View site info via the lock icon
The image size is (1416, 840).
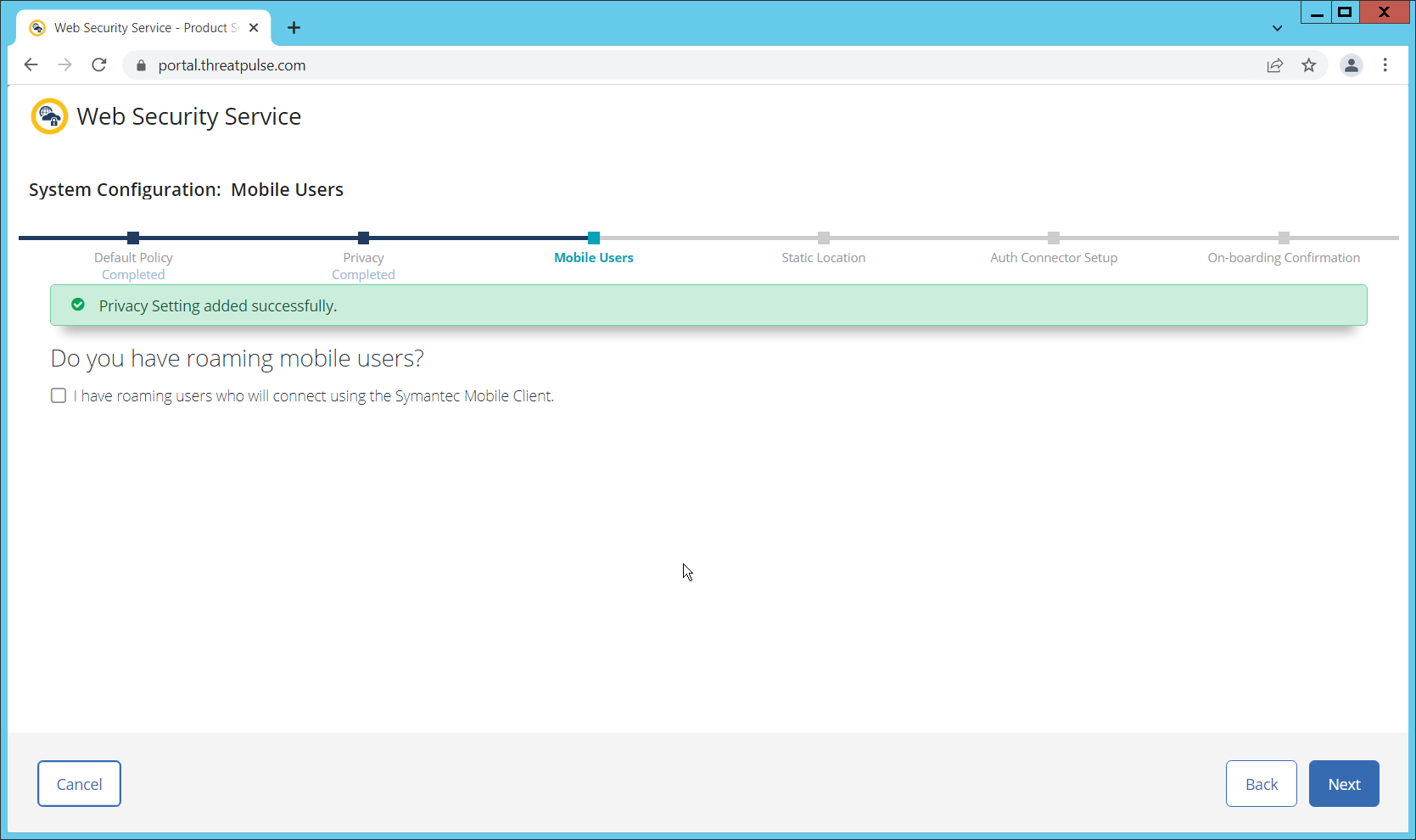click(x=142, y=65)
